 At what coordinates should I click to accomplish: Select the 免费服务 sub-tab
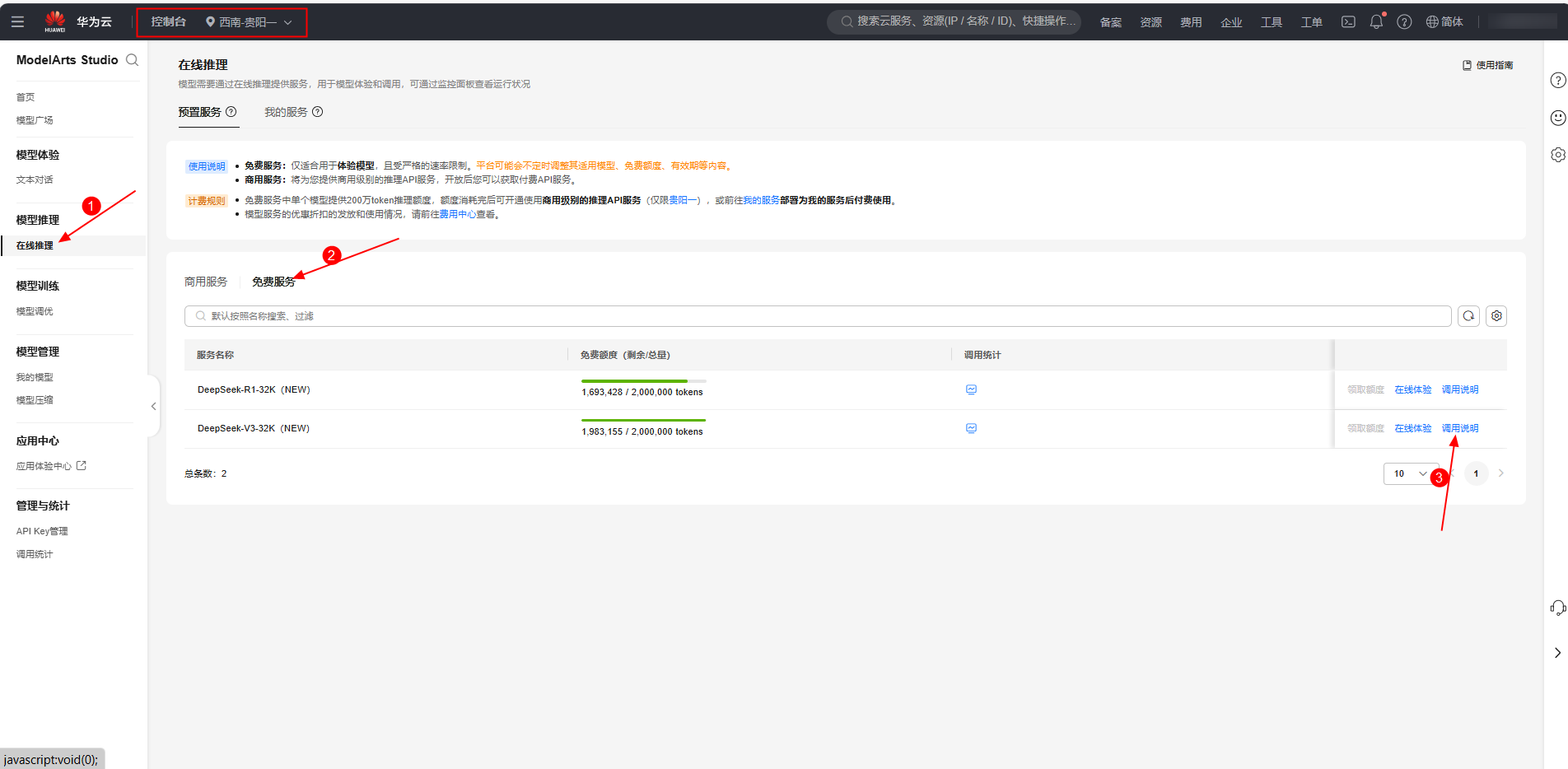pos(273,282)
